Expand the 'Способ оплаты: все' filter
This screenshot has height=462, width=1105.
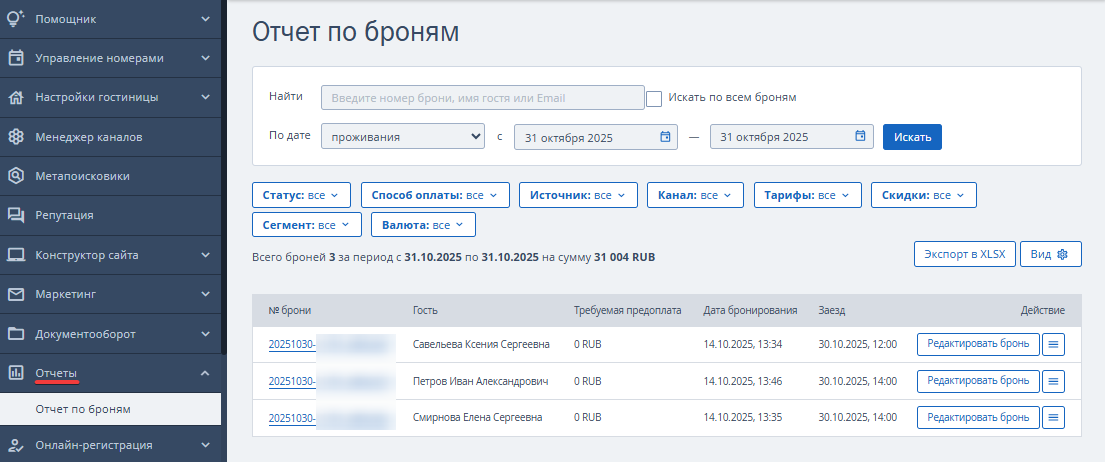click(x=435, y=195)
